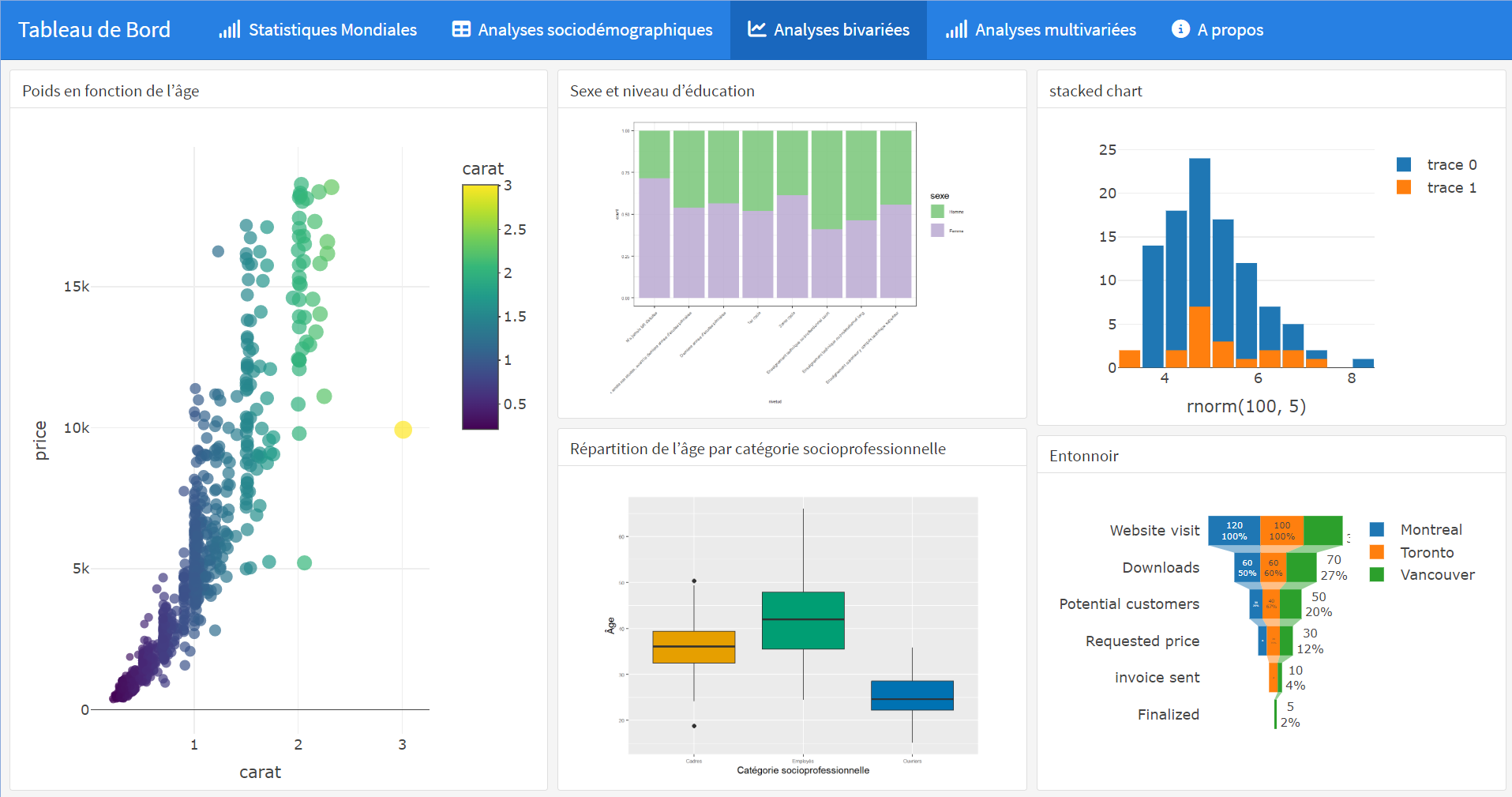Click the line chart icon beside Analyses bivariées
Screen dimensions: 1512x797
click(x=756, y=30)
